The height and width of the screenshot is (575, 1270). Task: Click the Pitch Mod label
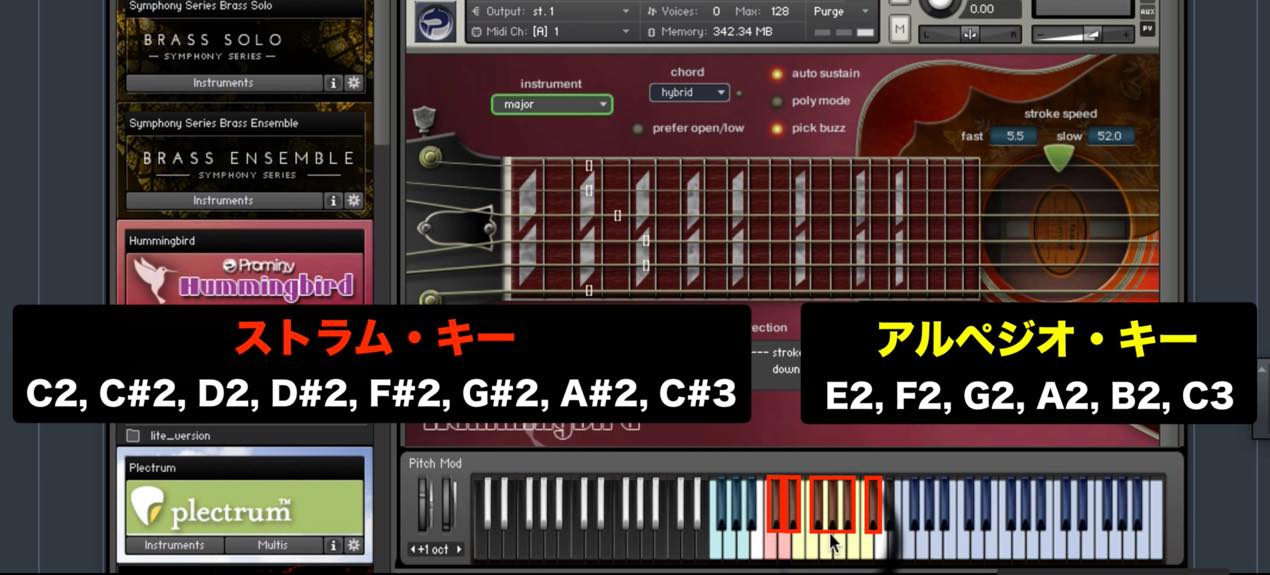click(x=435, y=463)
